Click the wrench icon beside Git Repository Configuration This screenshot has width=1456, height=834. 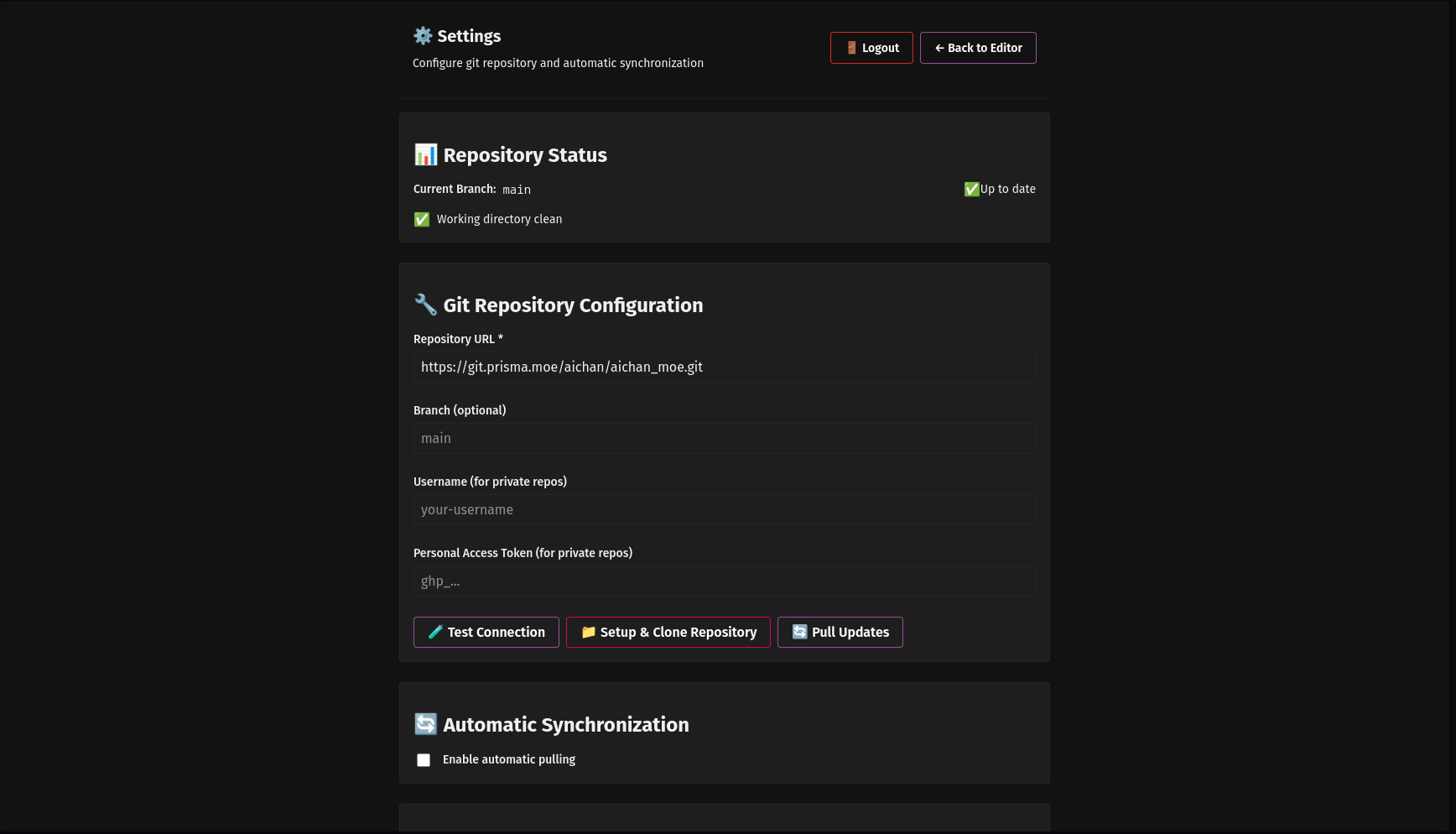pyautogui.click(x=425, y=305)
